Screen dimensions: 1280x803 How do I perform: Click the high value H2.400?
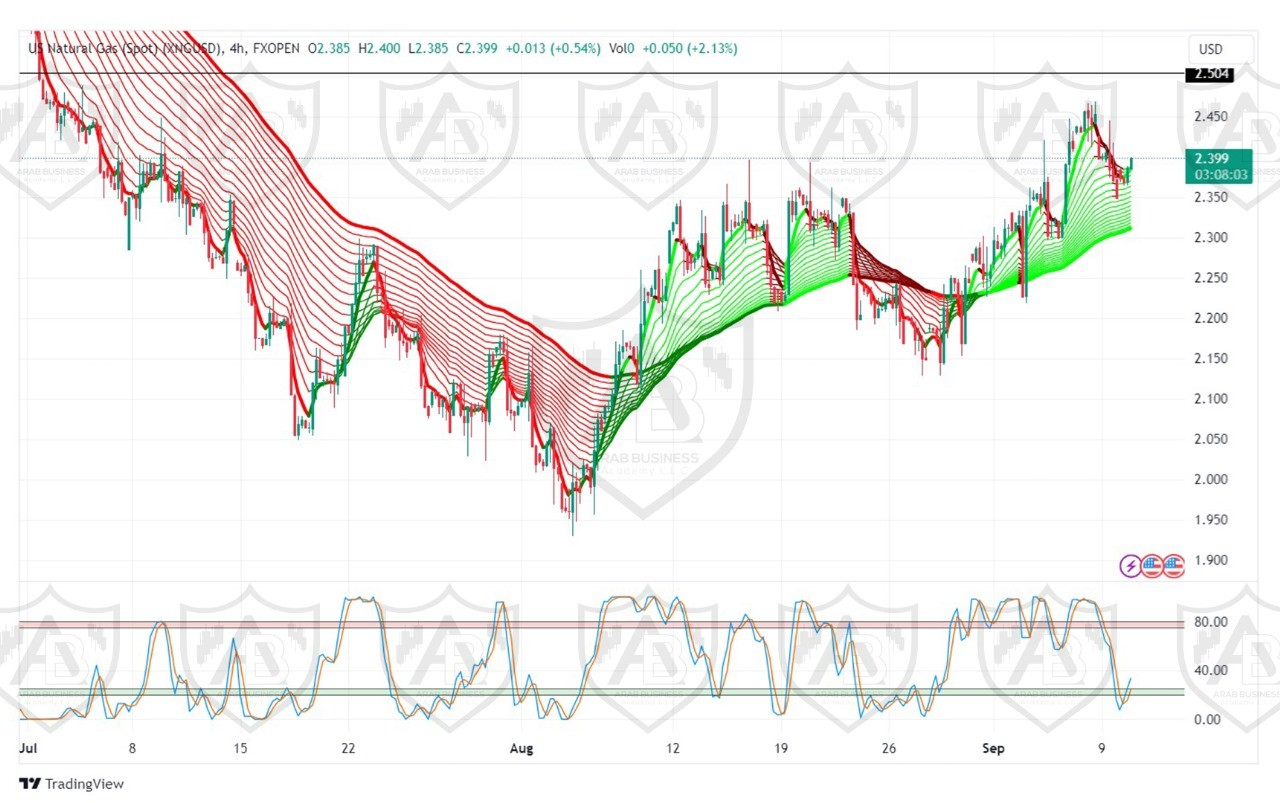coord(379,48)
